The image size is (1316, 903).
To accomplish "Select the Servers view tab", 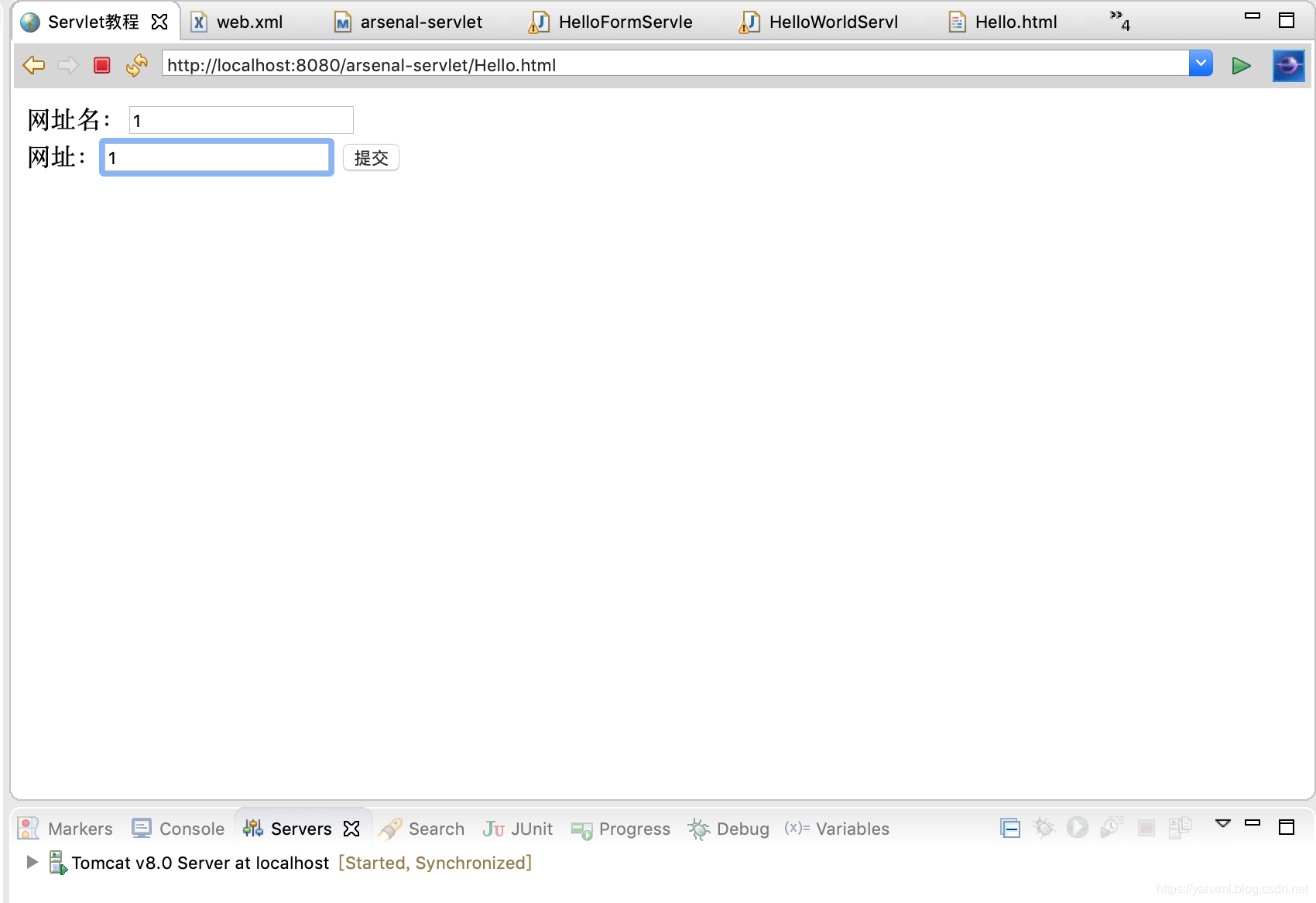I will 301,829.
